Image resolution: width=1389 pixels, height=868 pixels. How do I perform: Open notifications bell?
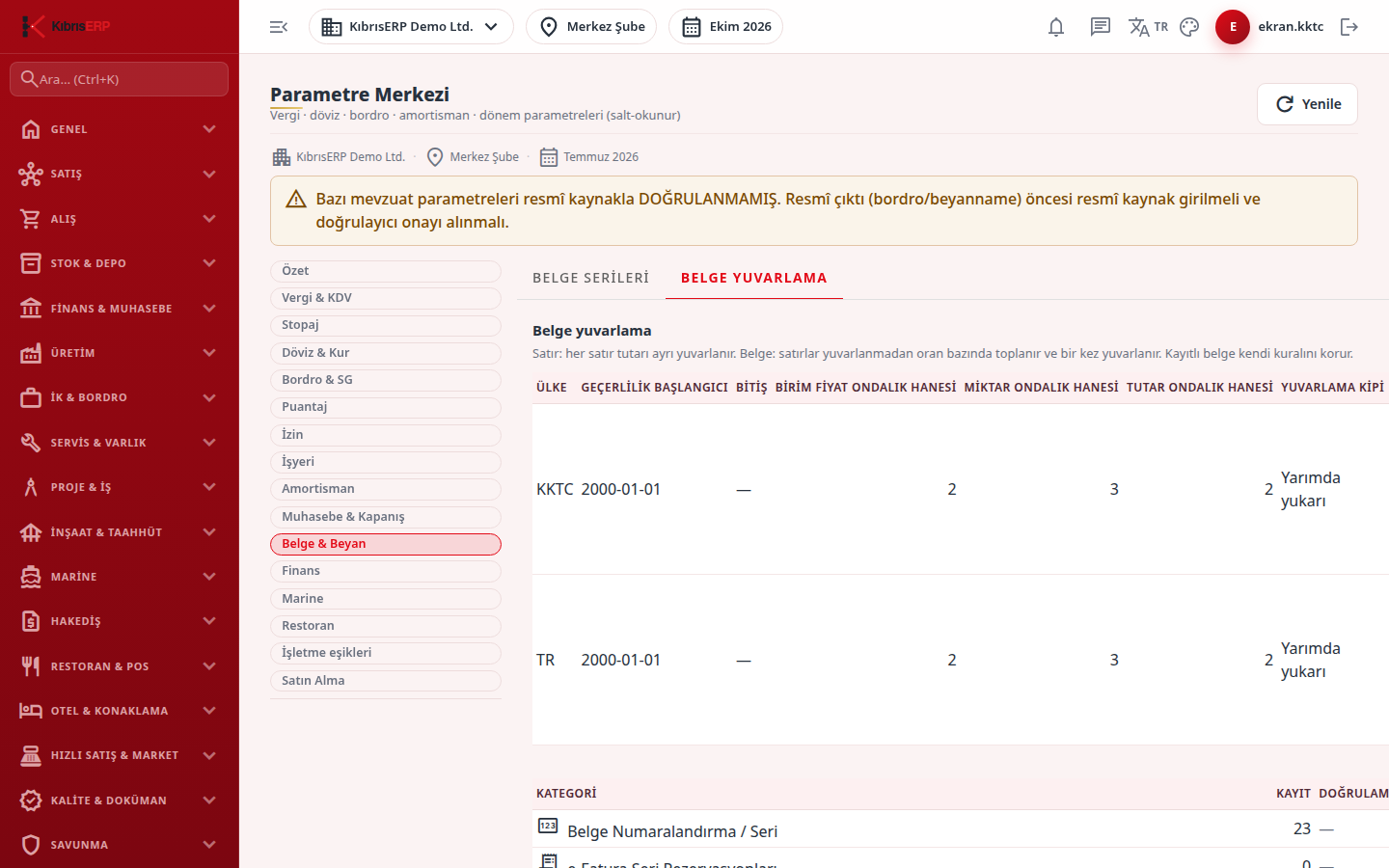[1056, 27]
